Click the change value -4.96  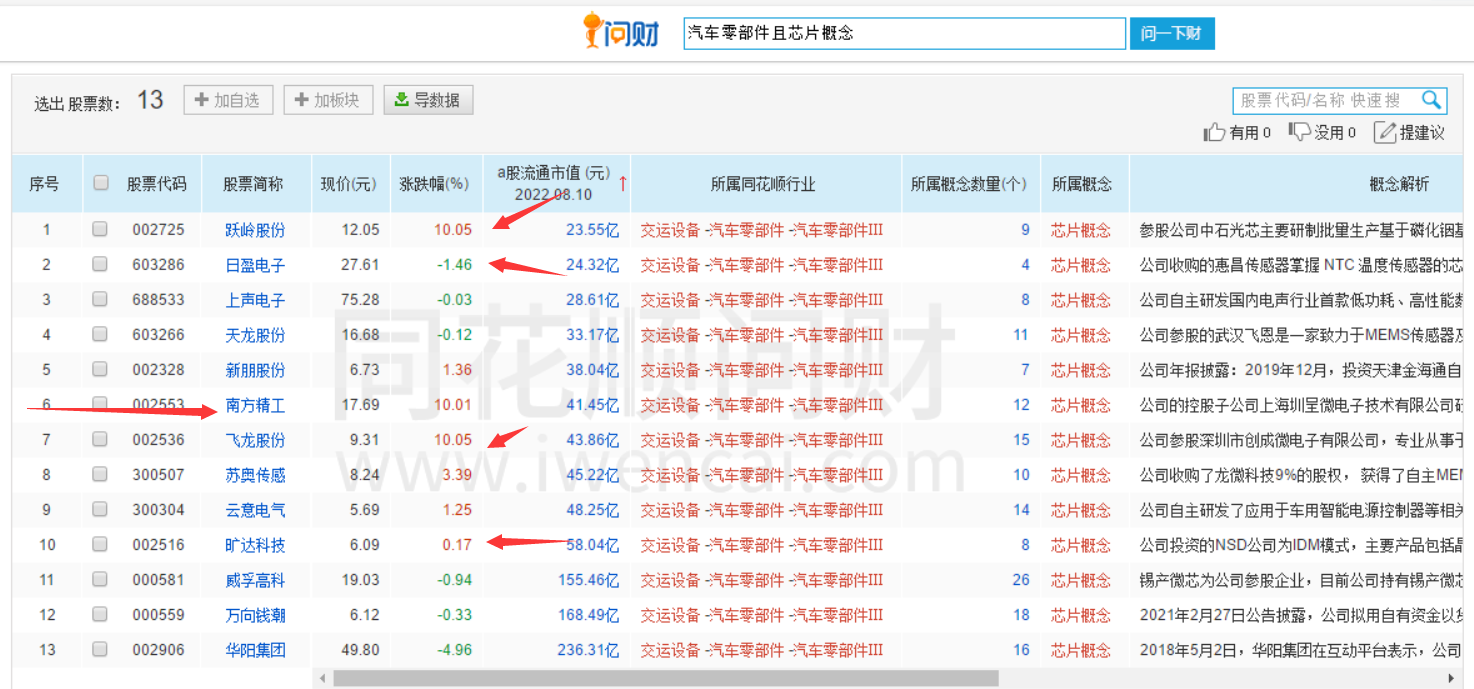(x=454, y=650)
